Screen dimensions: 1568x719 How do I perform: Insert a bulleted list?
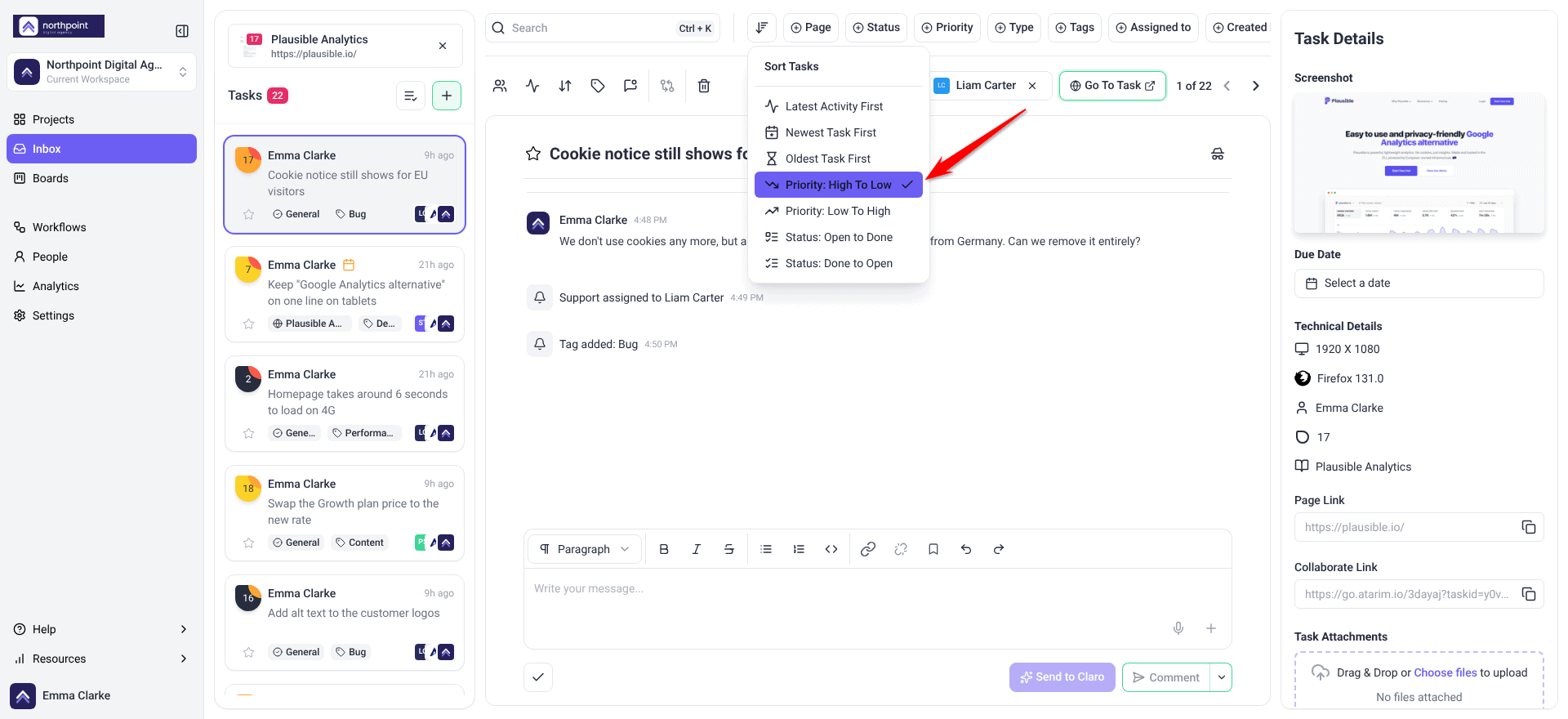point(766,549)
